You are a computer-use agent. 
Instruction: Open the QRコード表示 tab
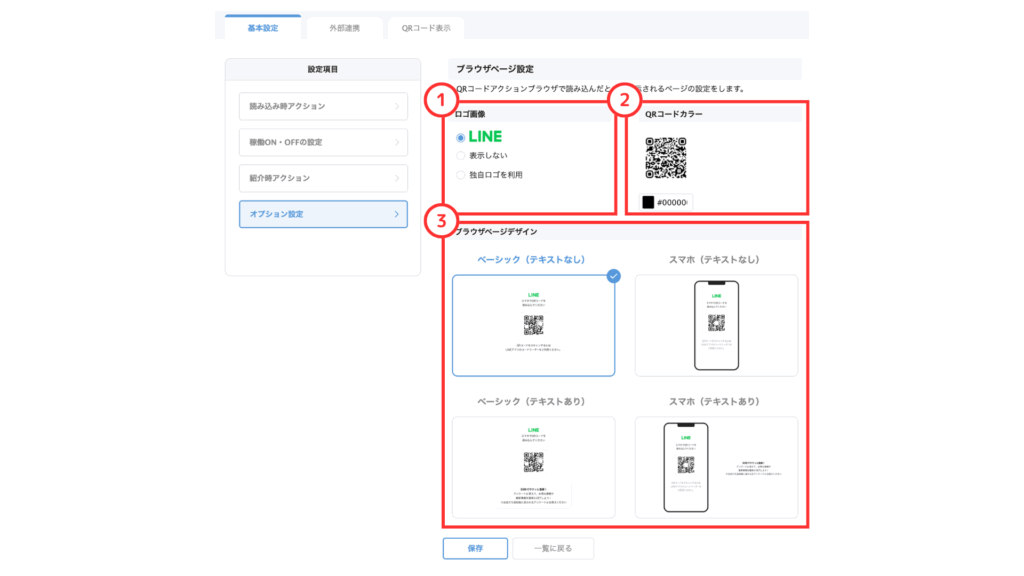[x=426, y=28]
